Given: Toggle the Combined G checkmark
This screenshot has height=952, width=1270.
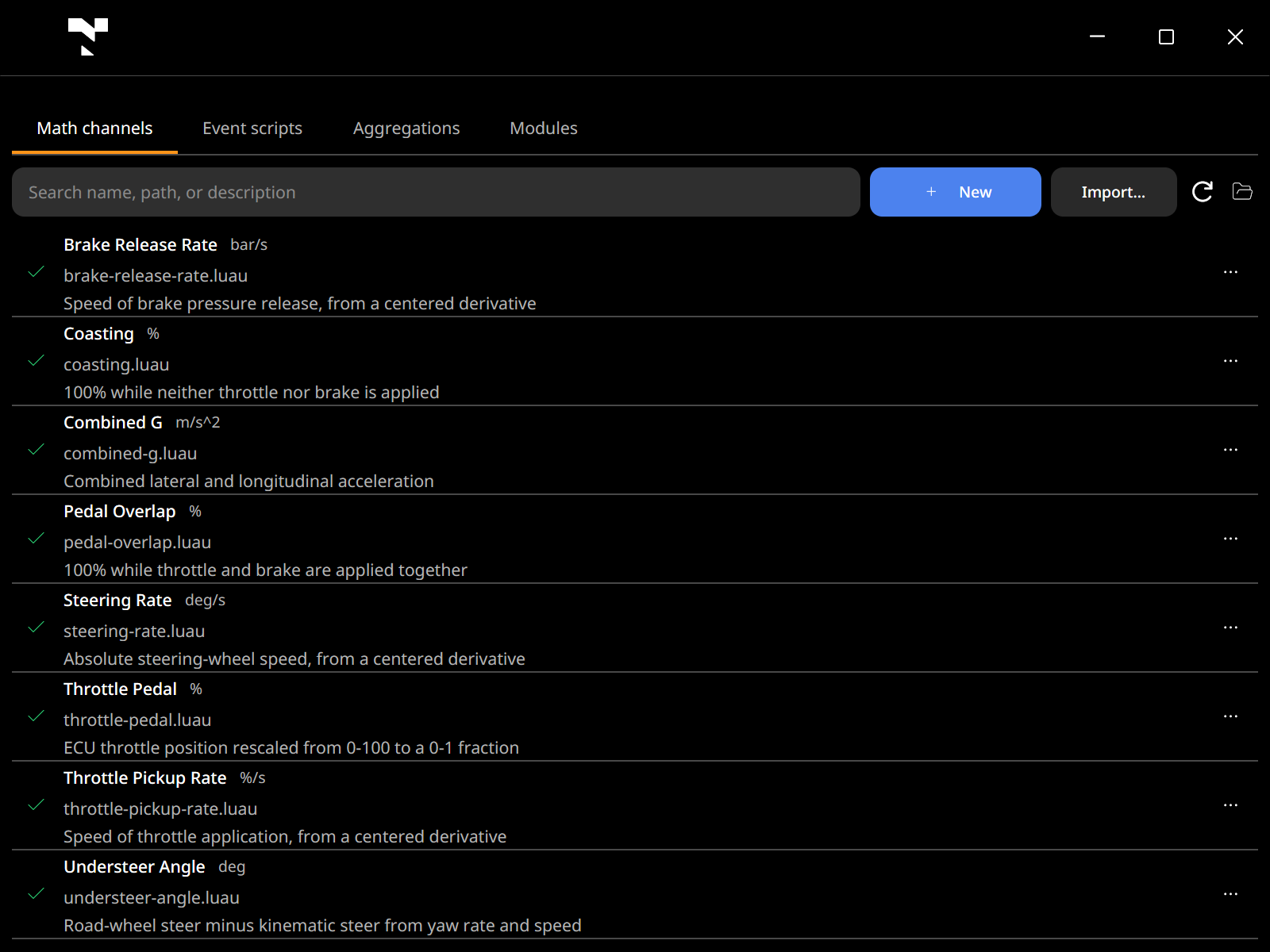Looking at the screenshot, I should [x=36, y=450].
